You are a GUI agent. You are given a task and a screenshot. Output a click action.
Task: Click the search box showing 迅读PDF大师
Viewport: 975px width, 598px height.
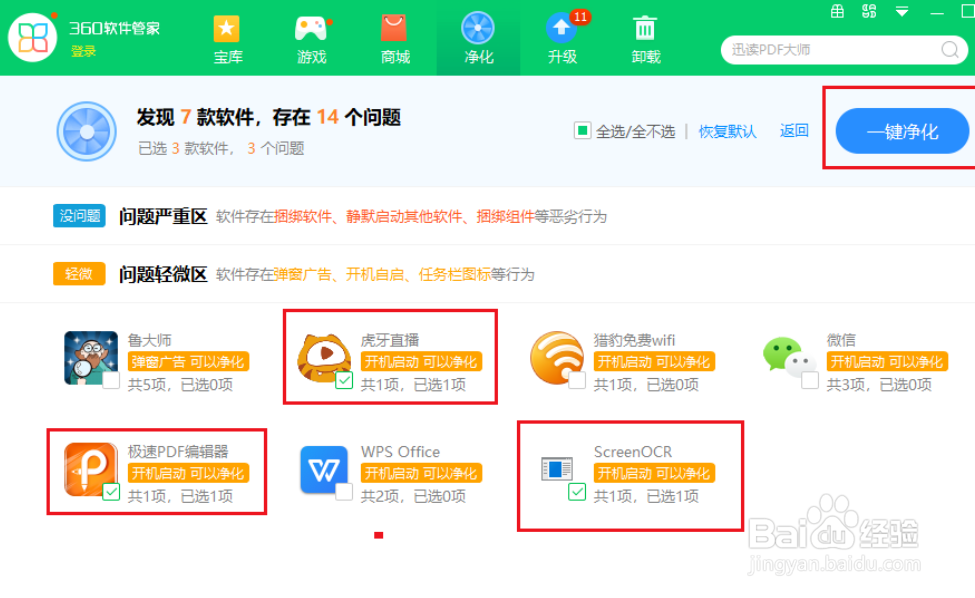point(844,50)
